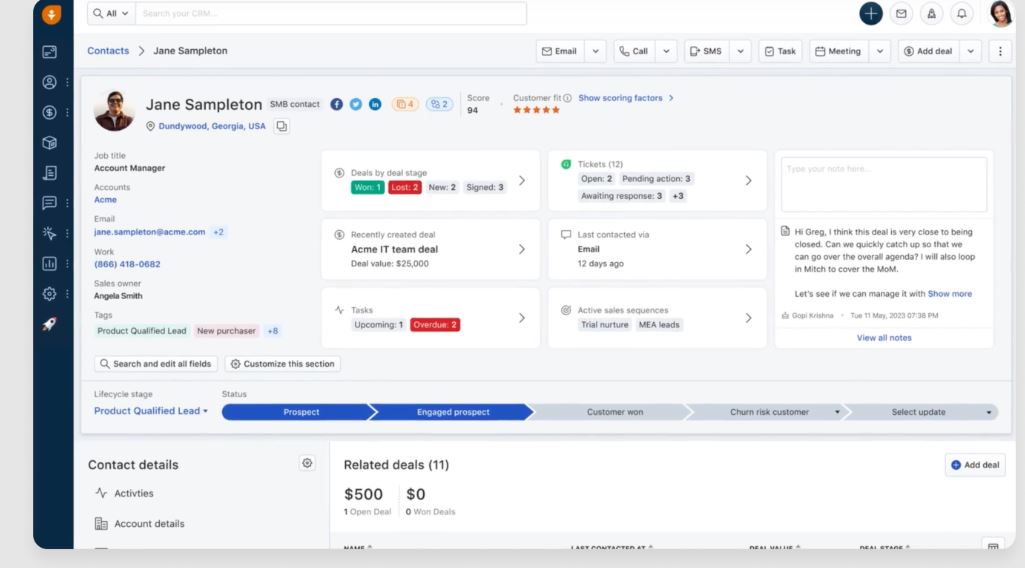Click Search and edit all fields
This screenshot has height=568, width=1025.
[156, 364]
